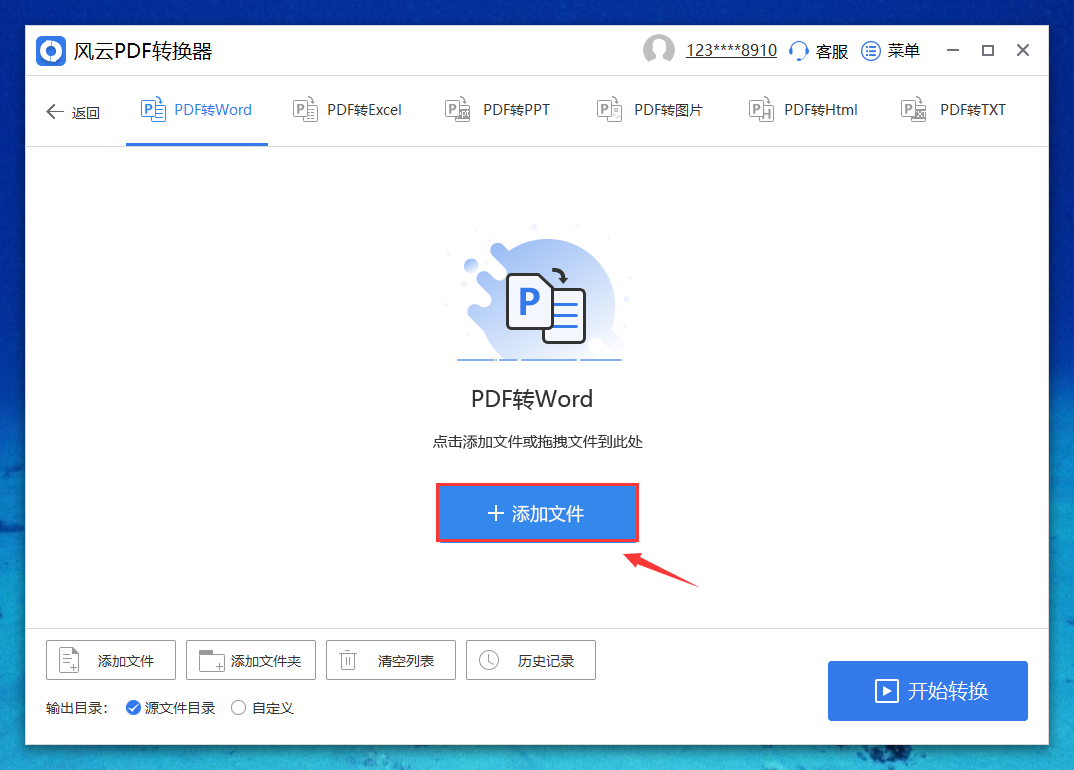Click the PDF转TXT tab icon
Image resolution: width=1074 pixels, height=770 pixels.
coord(914,110)
